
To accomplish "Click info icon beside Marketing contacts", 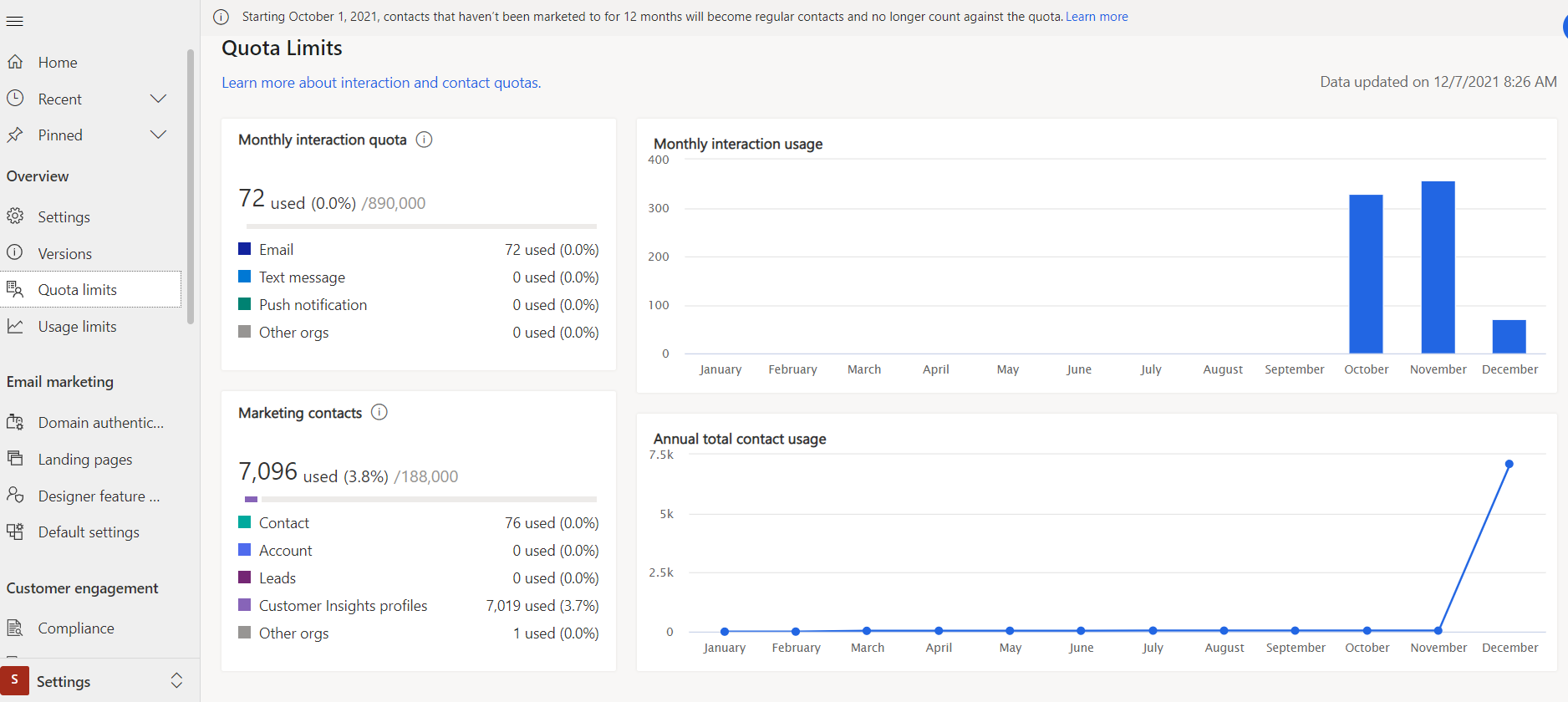I will pos(379,412).
